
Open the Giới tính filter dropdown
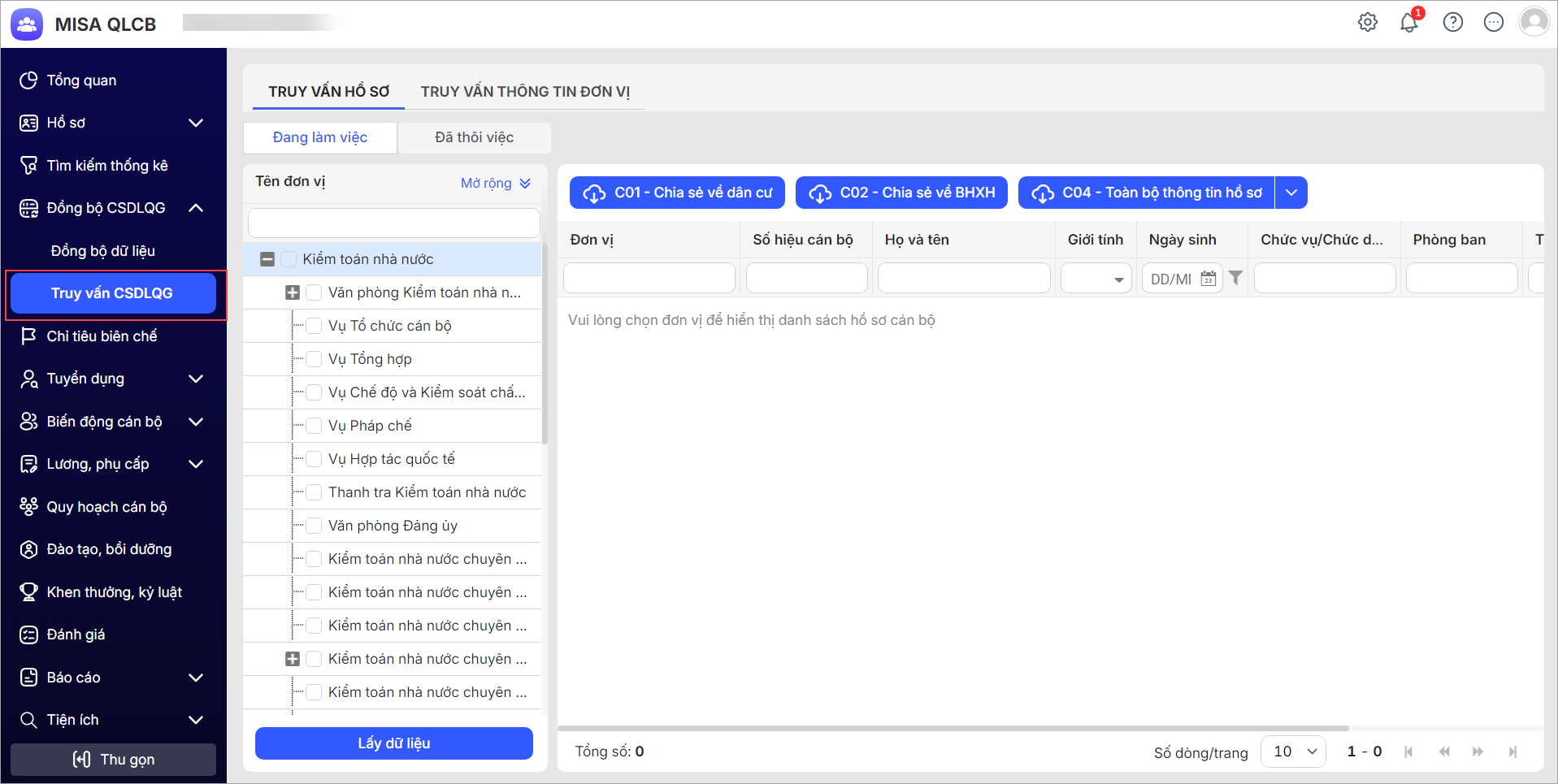(1118, 279)
